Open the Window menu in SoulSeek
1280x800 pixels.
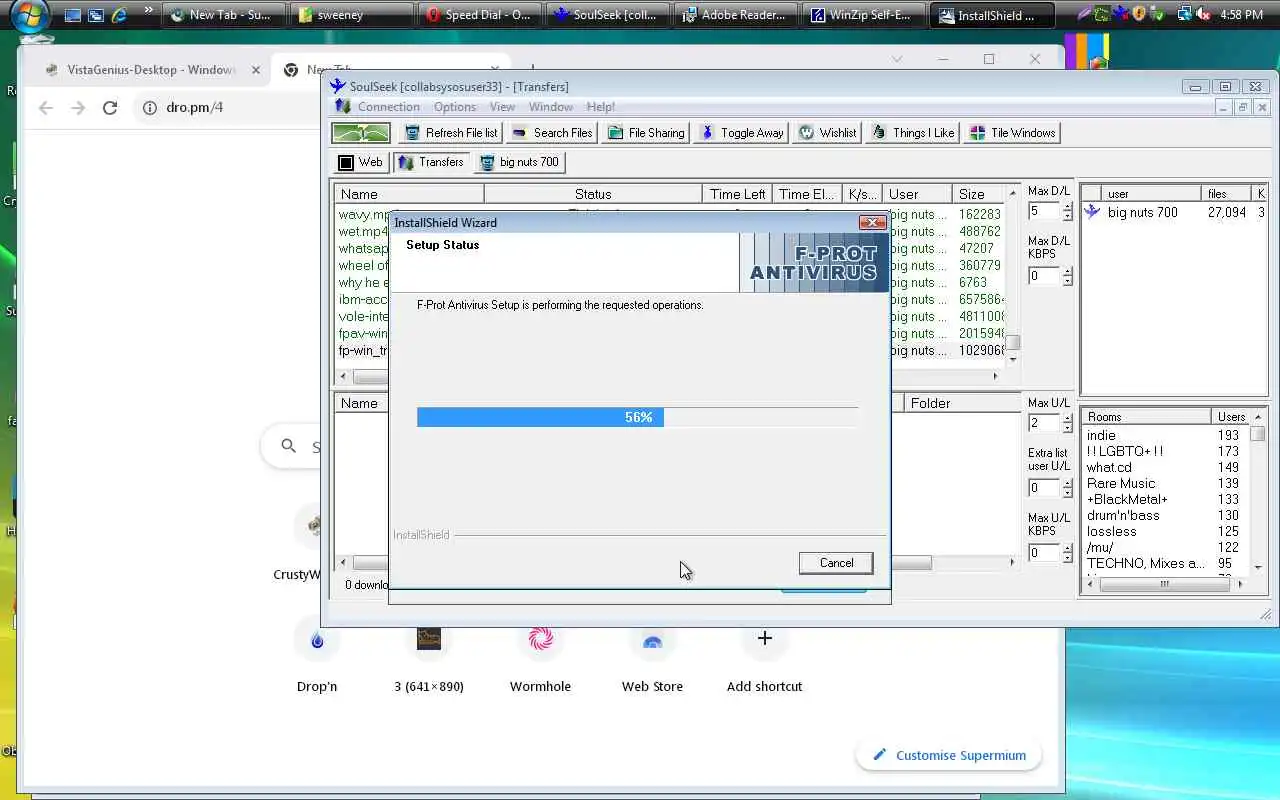pyautogui.click(x=551, y=107)
